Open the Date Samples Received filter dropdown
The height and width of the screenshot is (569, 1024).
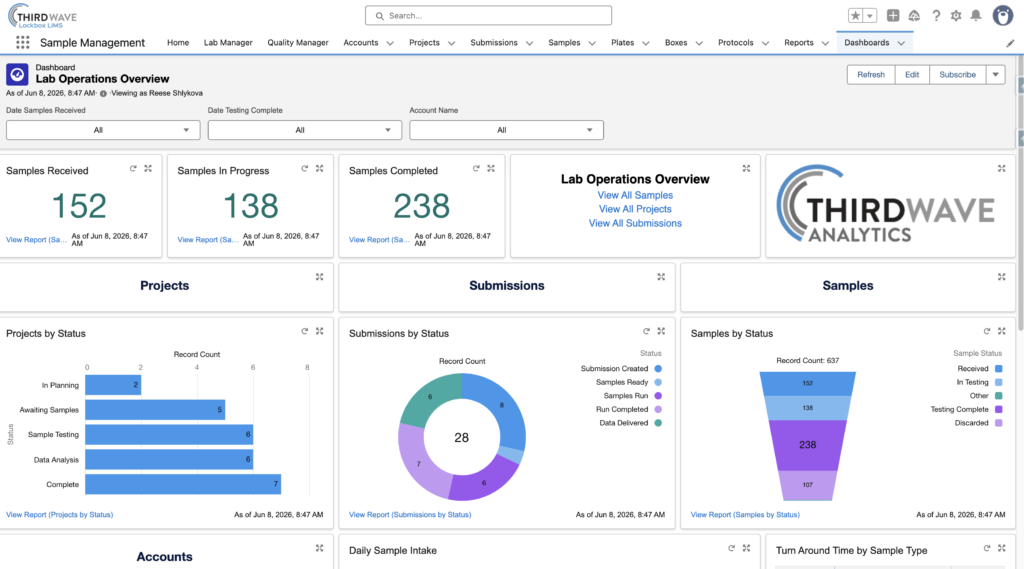(103, 130)
